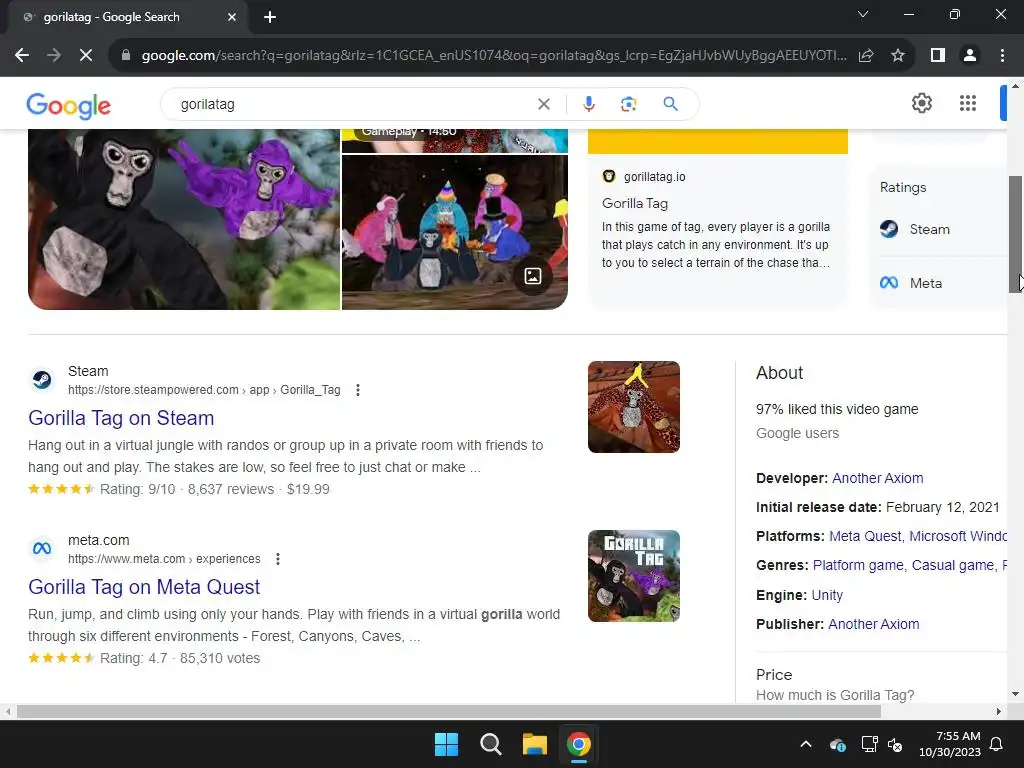Open more options for Steam result
Screen dimensions: 1024x768
point(358,390)
